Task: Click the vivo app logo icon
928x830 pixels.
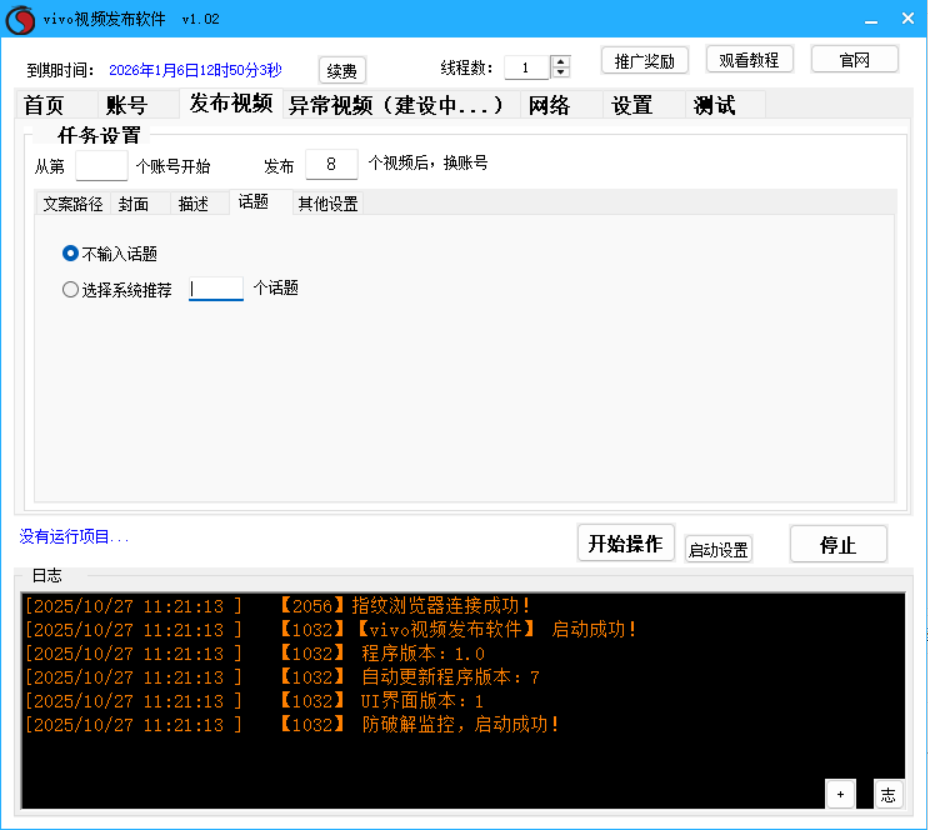Action: coord(19,19)
